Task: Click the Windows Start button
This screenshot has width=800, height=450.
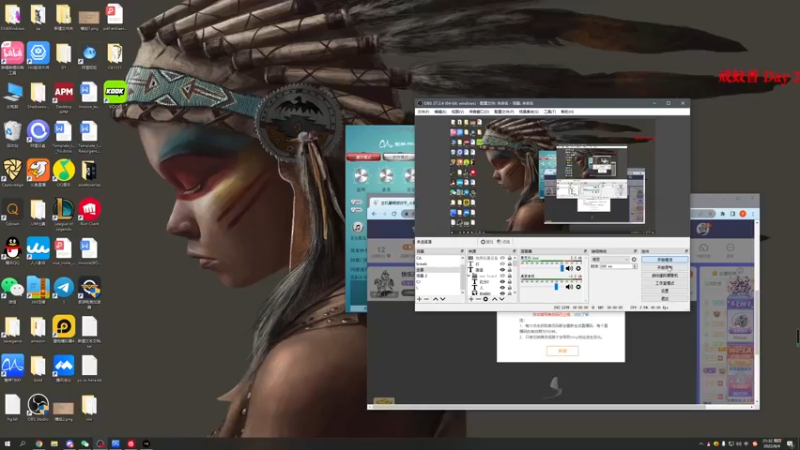Action: click(7, 444)
